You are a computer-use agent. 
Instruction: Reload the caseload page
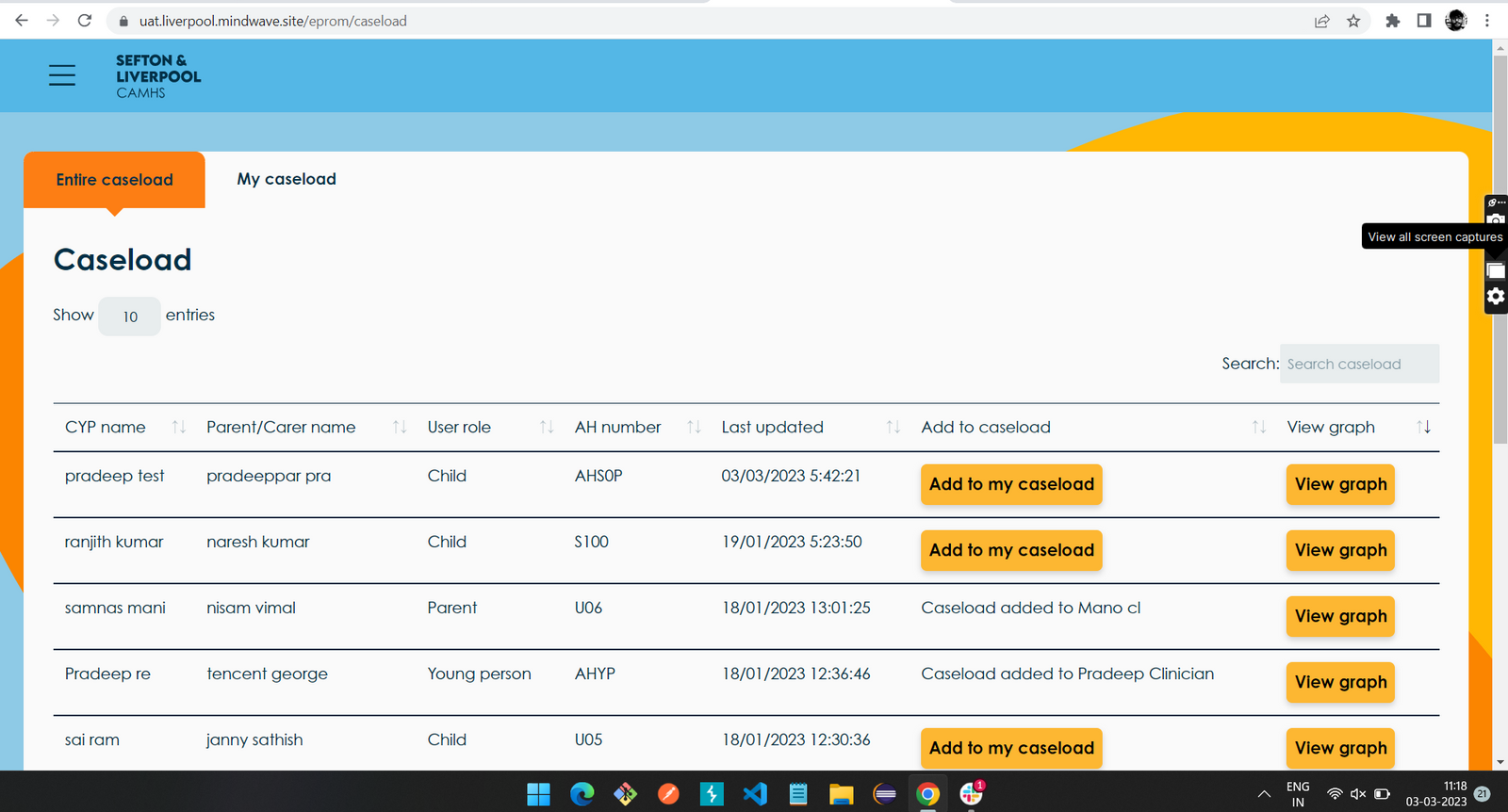[x=85, y=21]
